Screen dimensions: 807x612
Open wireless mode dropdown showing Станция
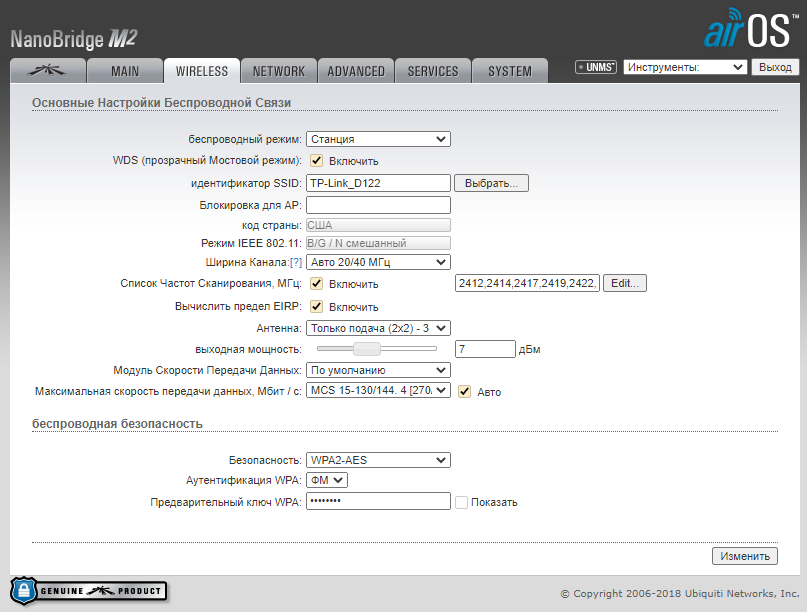[x=378, y=139]
